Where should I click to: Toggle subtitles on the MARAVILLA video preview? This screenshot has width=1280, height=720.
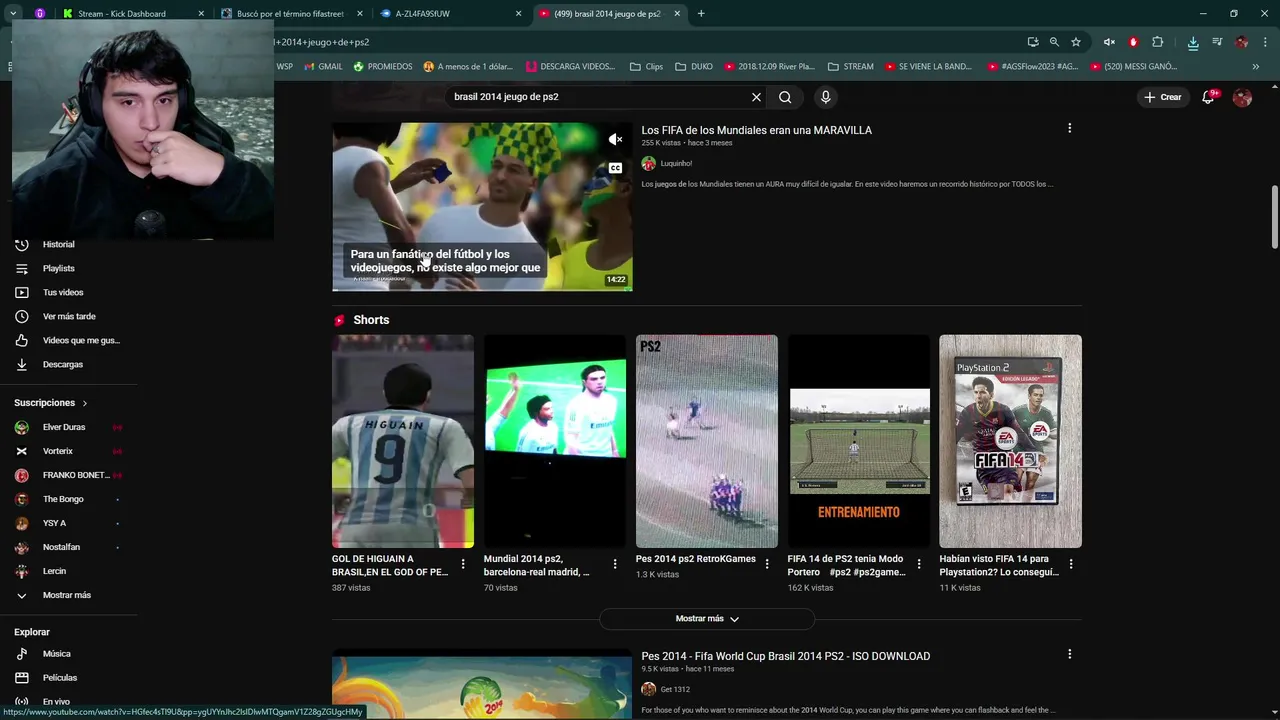tap(615, 168)
